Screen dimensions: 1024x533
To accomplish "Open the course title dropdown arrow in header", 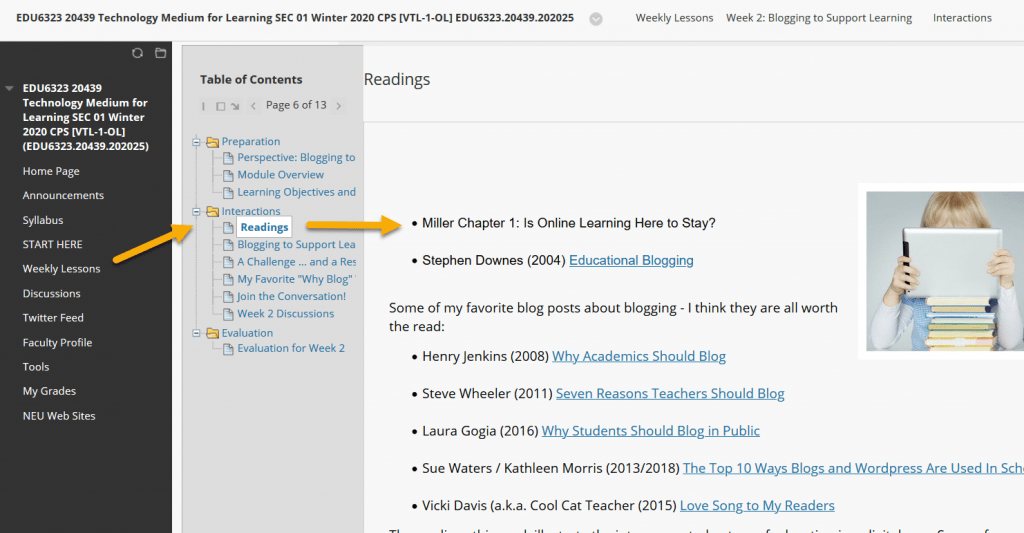I will (596, 19).
